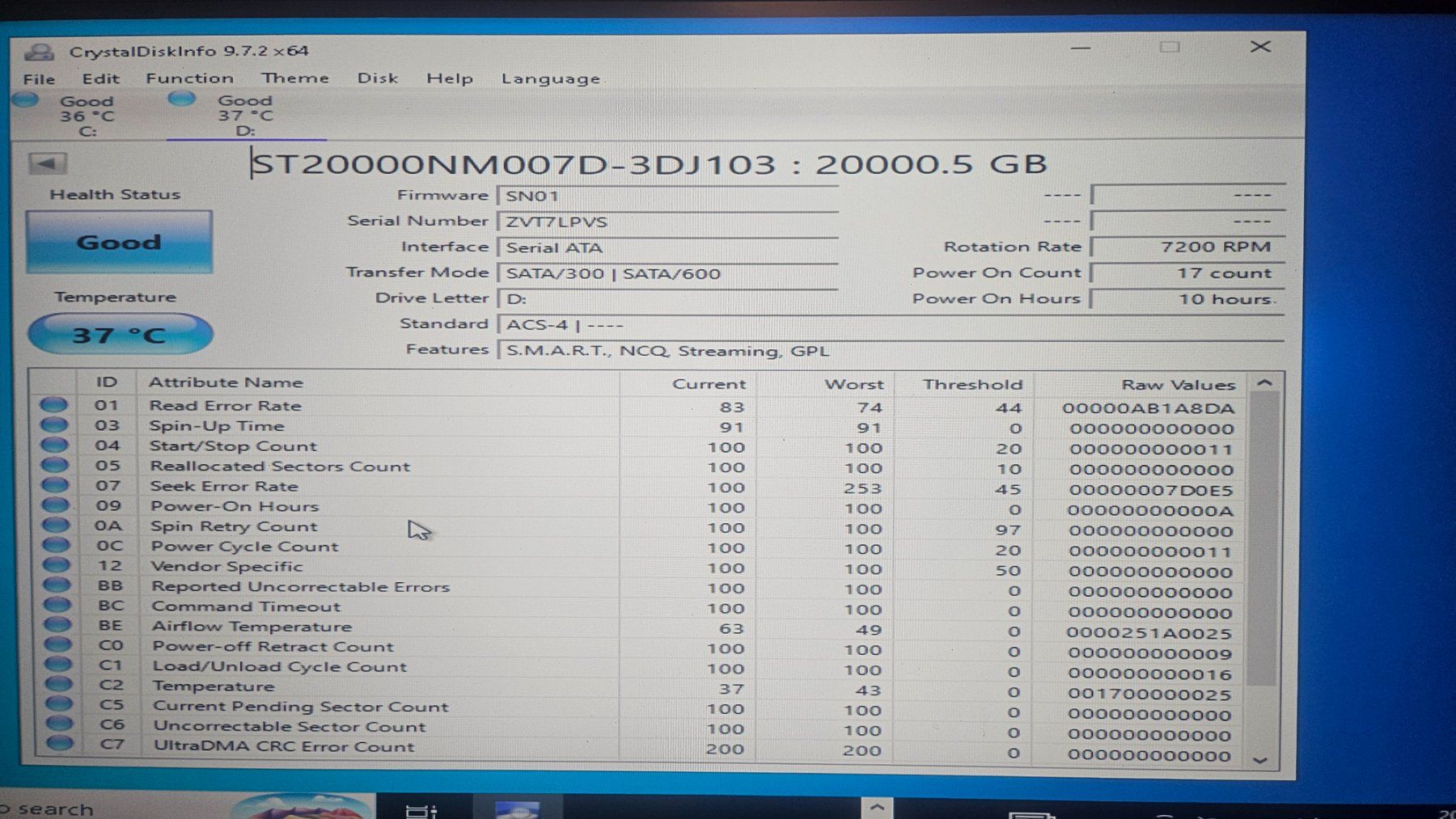Click status icon for Command Timeout
Screen dimensions: 1456x819
tap(57, 605)
